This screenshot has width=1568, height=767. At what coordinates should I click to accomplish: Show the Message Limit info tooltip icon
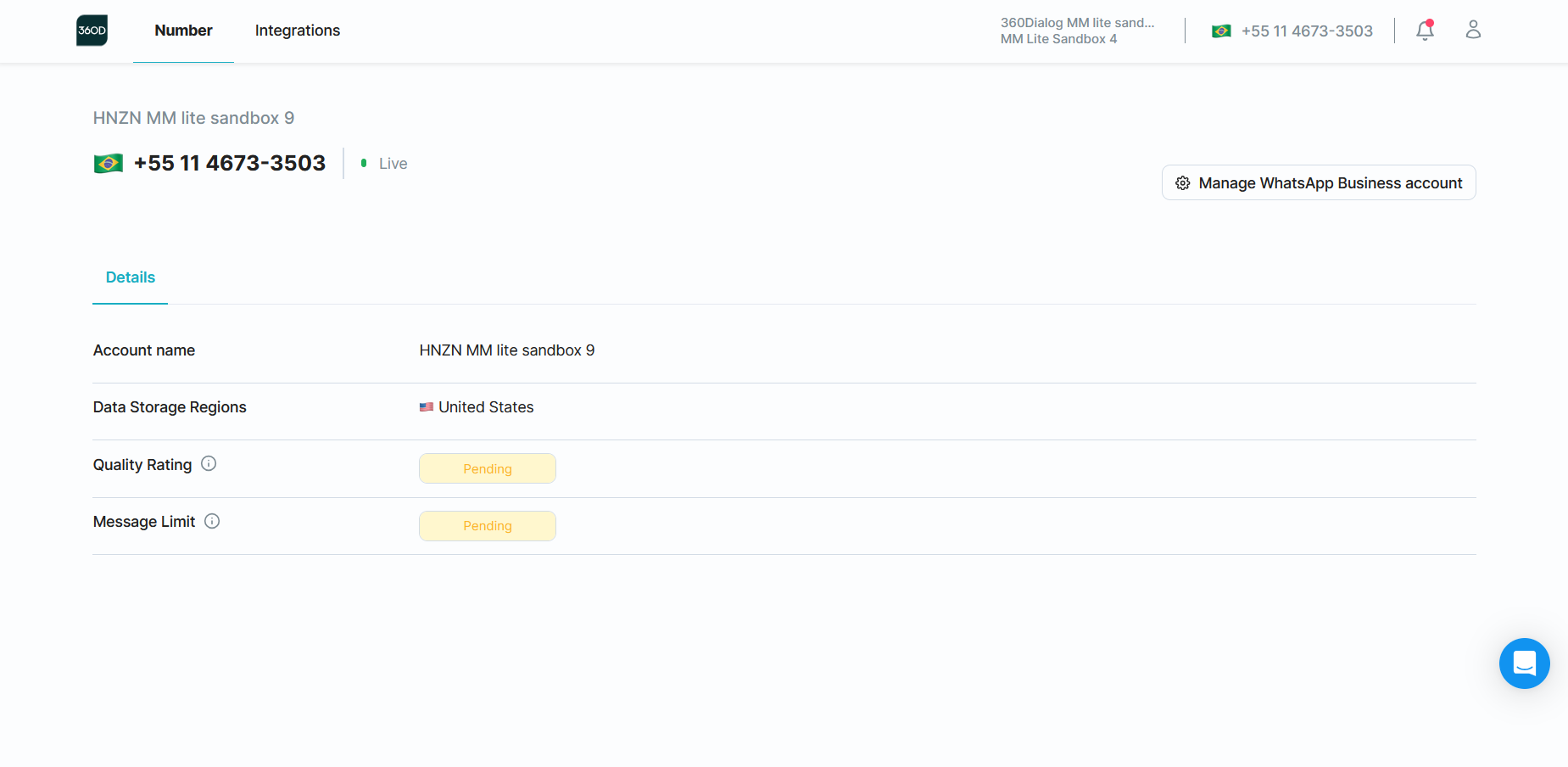(212, 521)
